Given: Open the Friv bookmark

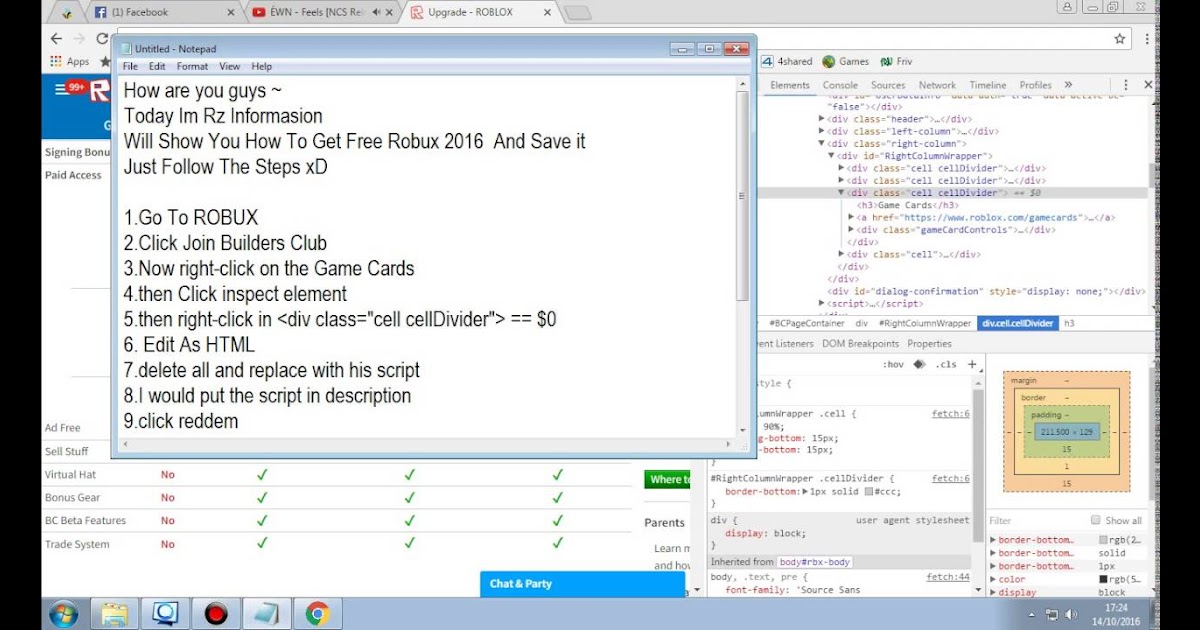Looking at the screenshot, I should [896, 61].
